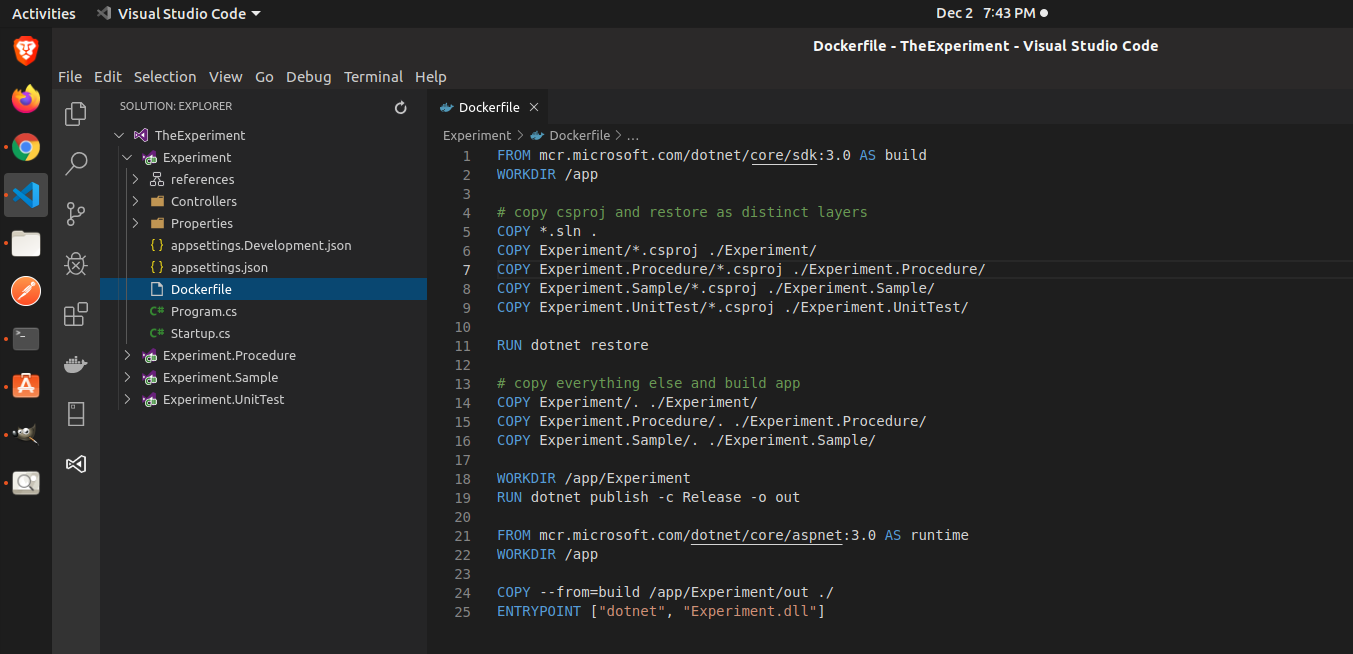Collapse the Experiment project node
The height and width of the screenshot is (654, 1353).
[127, 157]
